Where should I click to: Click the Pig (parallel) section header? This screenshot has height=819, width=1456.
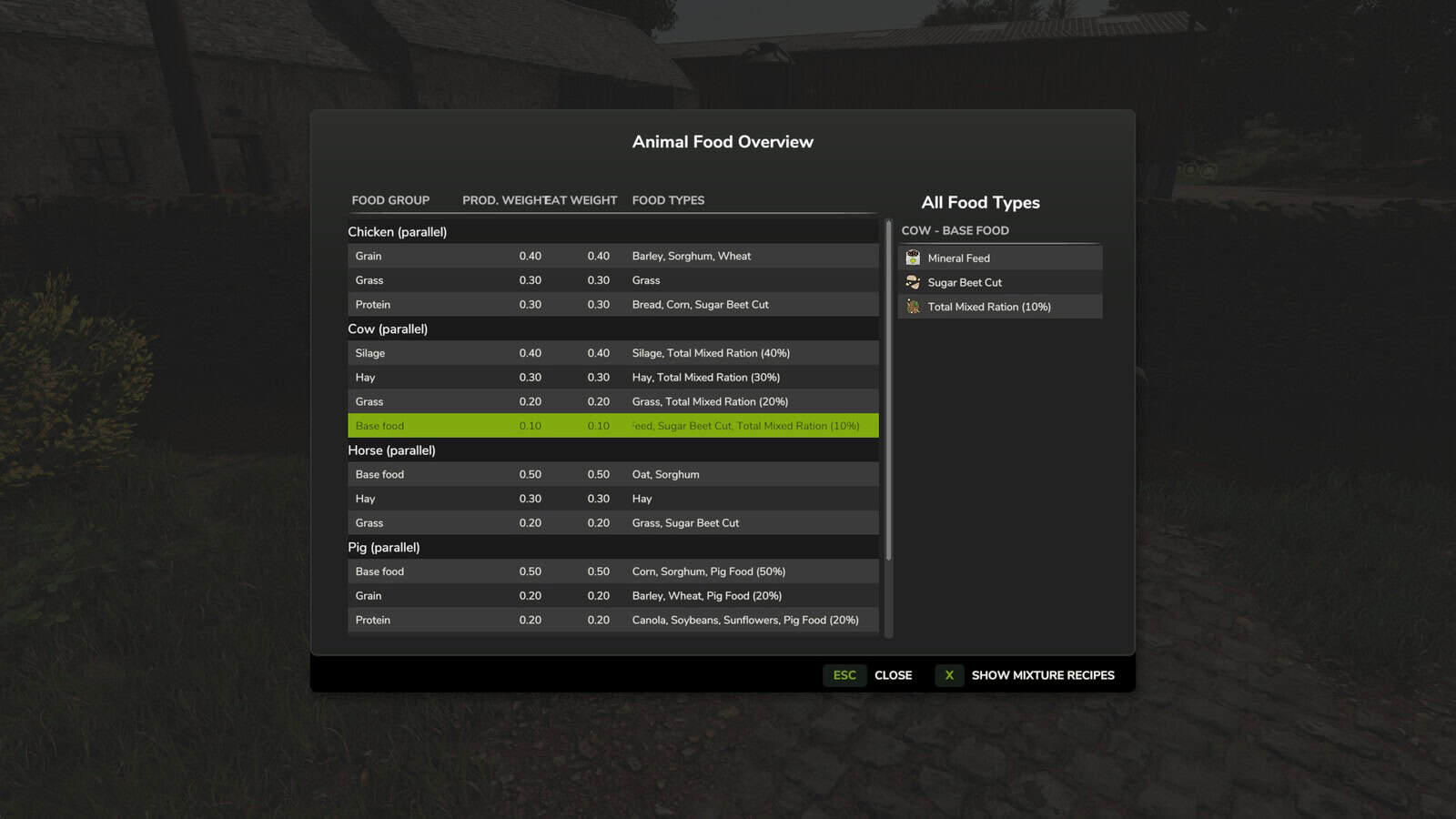612,547
